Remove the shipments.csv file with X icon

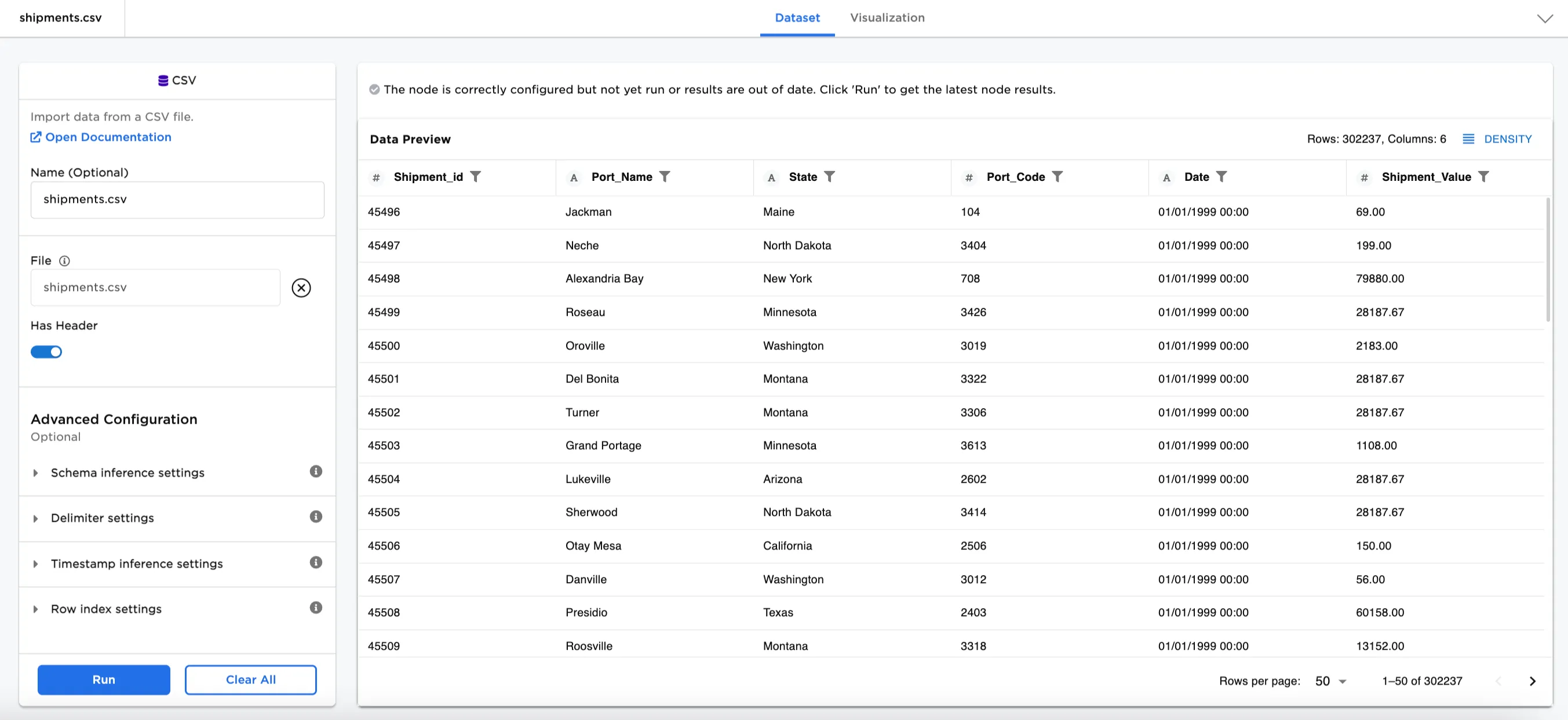point(301,288)
